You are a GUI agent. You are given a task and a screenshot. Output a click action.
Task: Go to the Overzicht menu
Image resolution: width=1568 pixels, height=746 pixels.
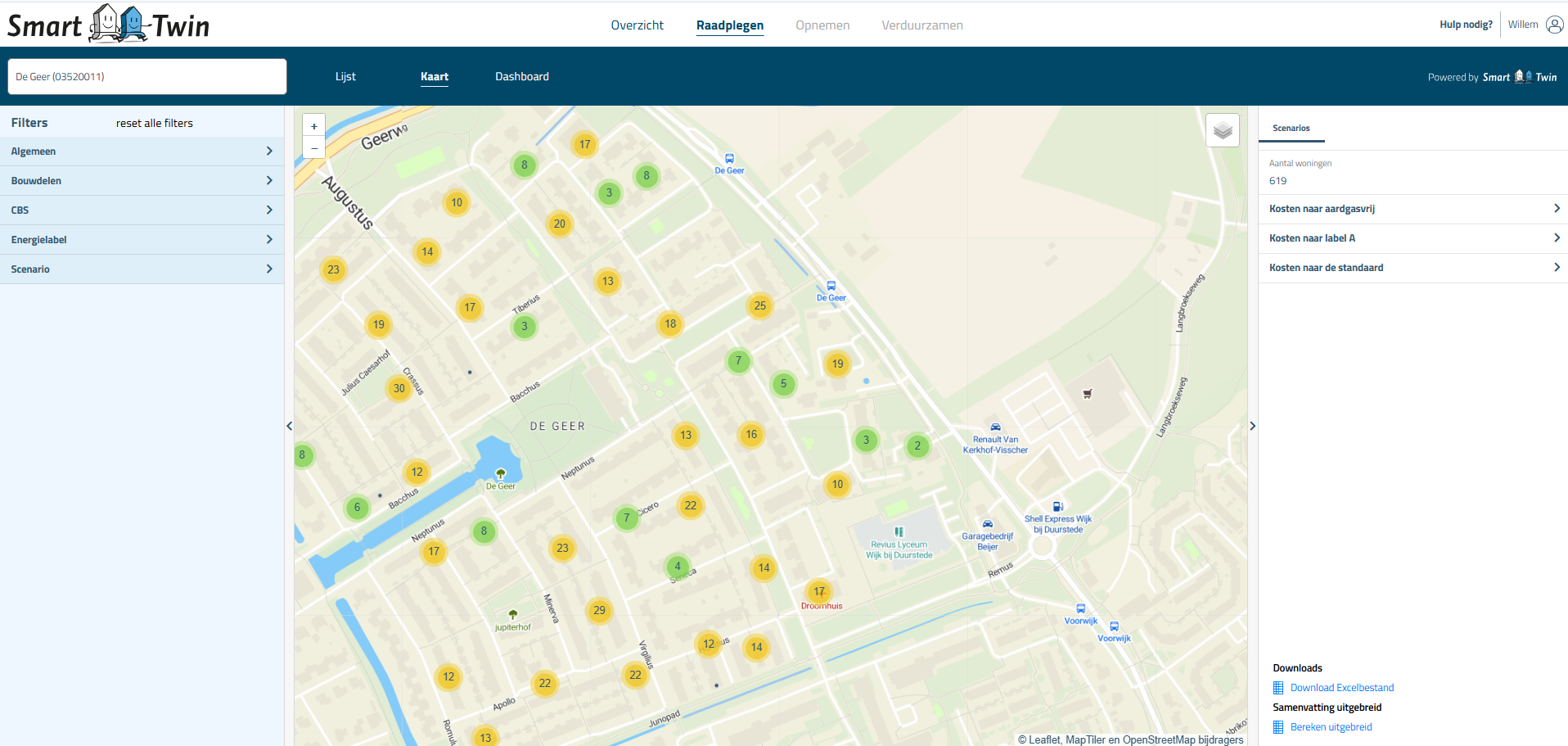637,25
